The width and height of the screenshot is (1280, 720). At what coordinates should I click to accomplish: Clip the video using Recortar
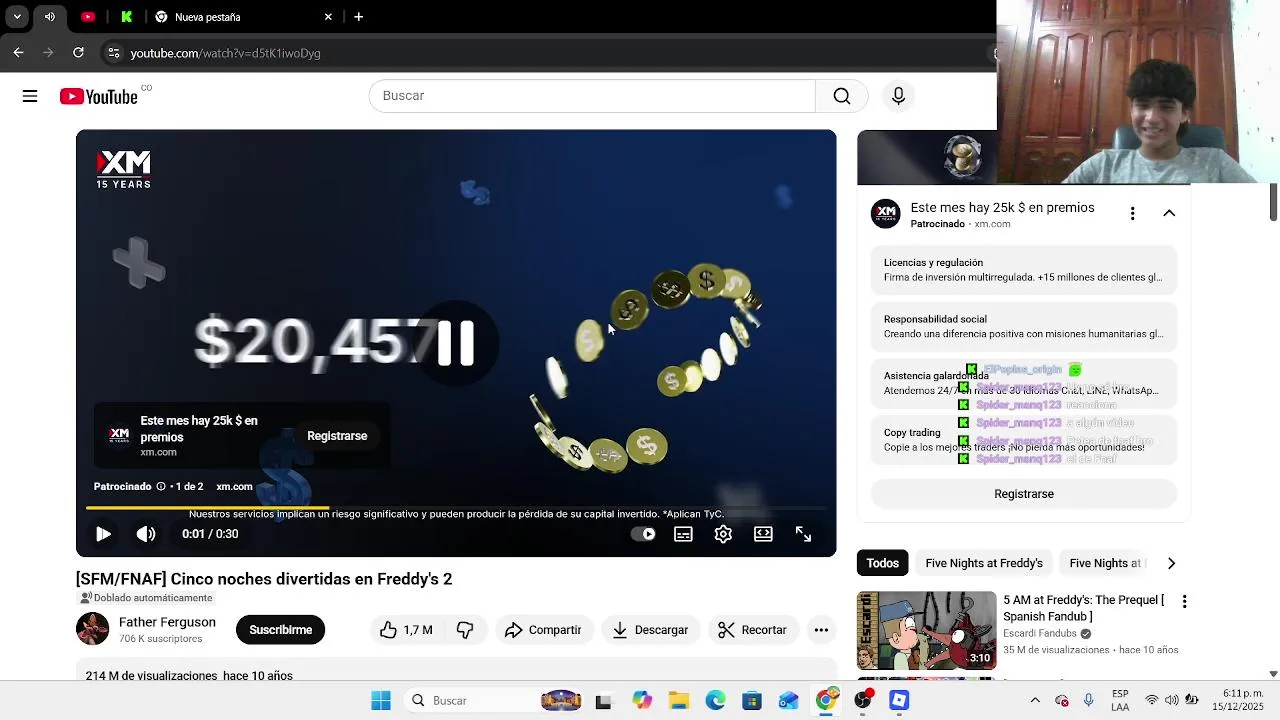(x=752, y=630)
